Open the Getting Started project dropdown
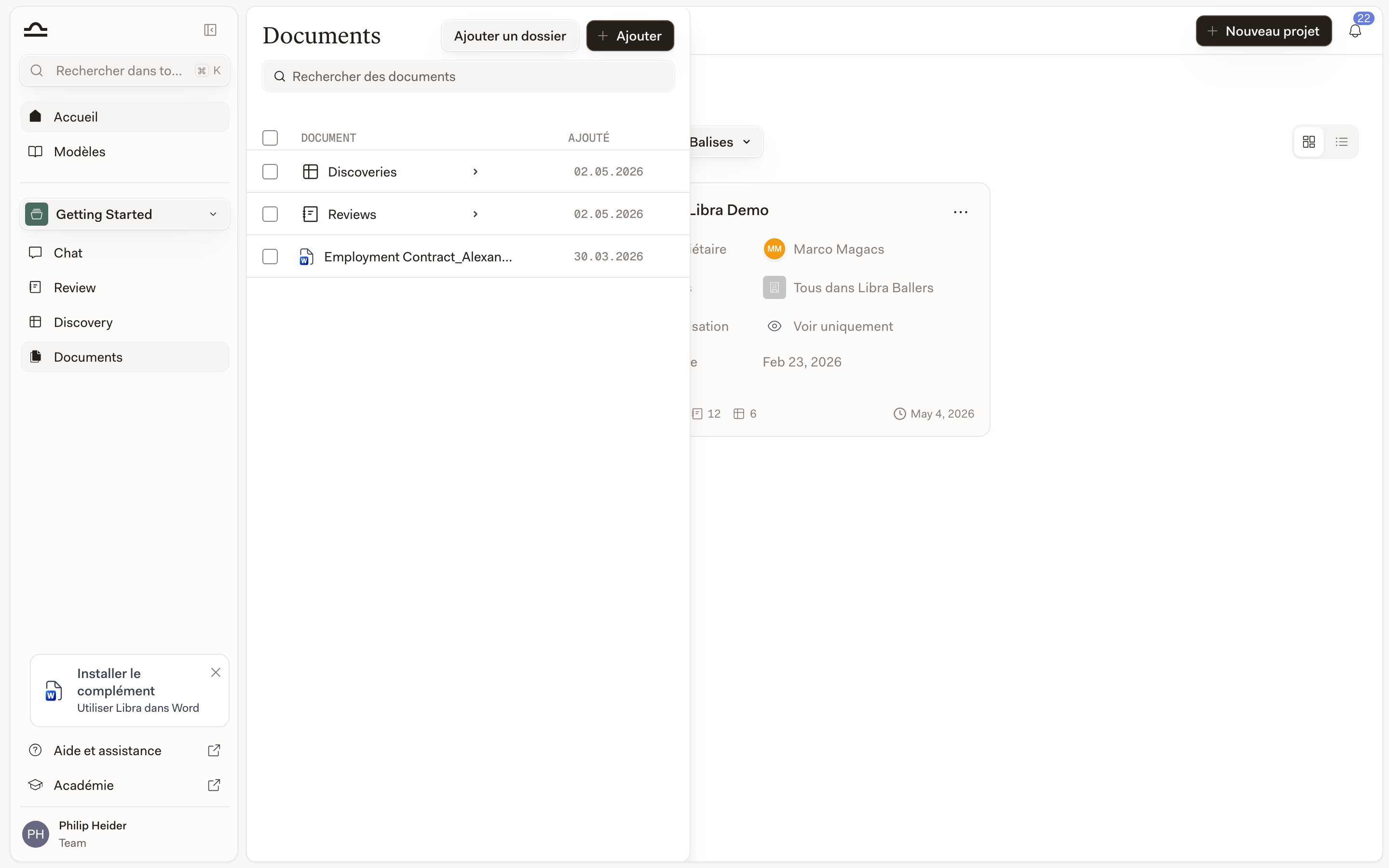This screenshot has width=1389, height=868. (x=125, y=214)
